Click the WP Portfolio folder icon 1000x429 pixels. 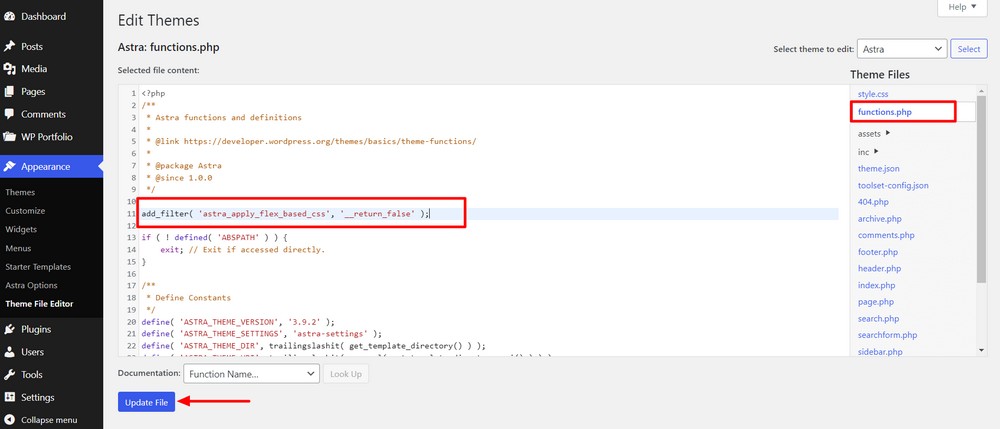[10, 137]
